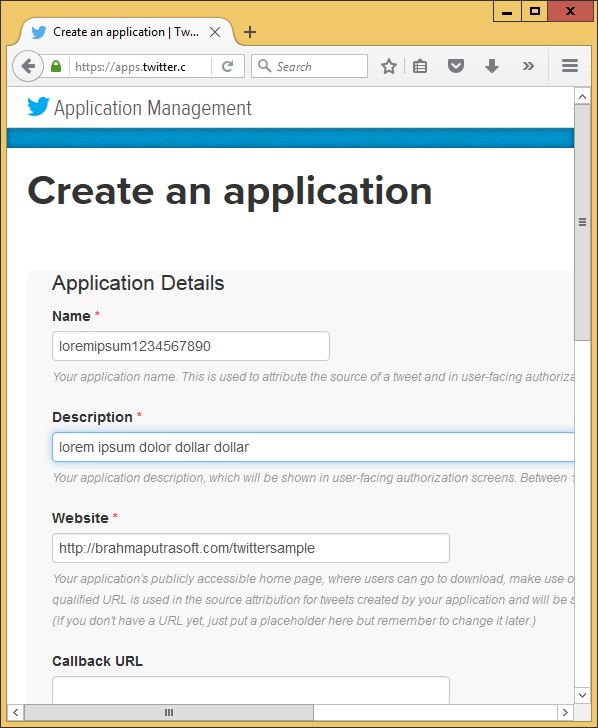
Task: Bookmark this page with star icon
Action: coord(389,66)
